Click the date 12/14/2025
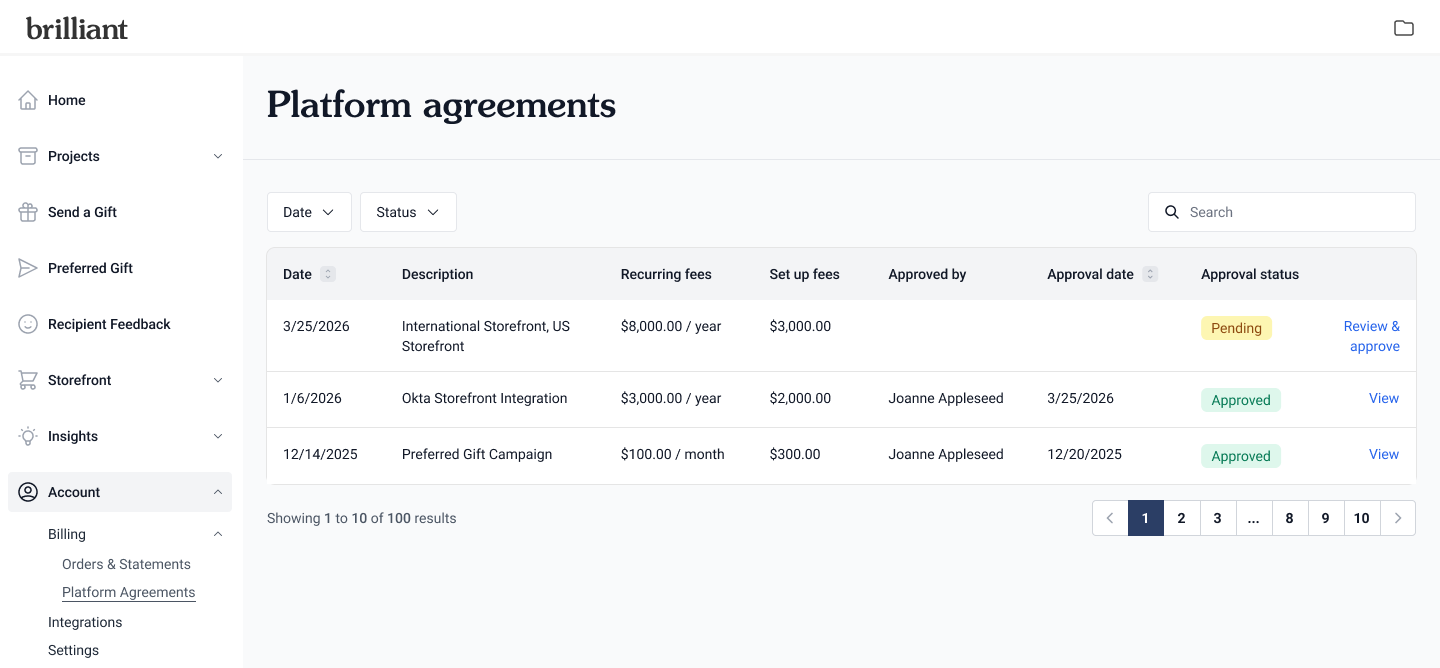Screen dimensions: 1440x668 pyautogui.click(x=320, y=454)
